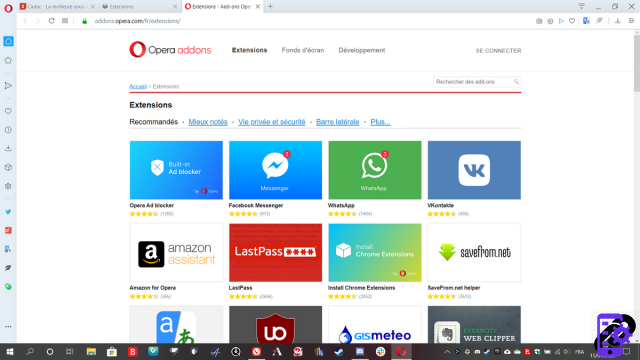
Task: Open the Développement section
Action: point(362,50)
